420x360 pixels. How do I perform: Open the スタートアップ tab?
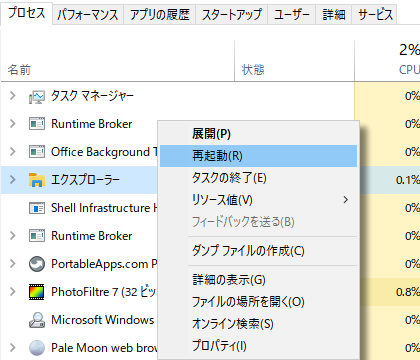(232, 15)
